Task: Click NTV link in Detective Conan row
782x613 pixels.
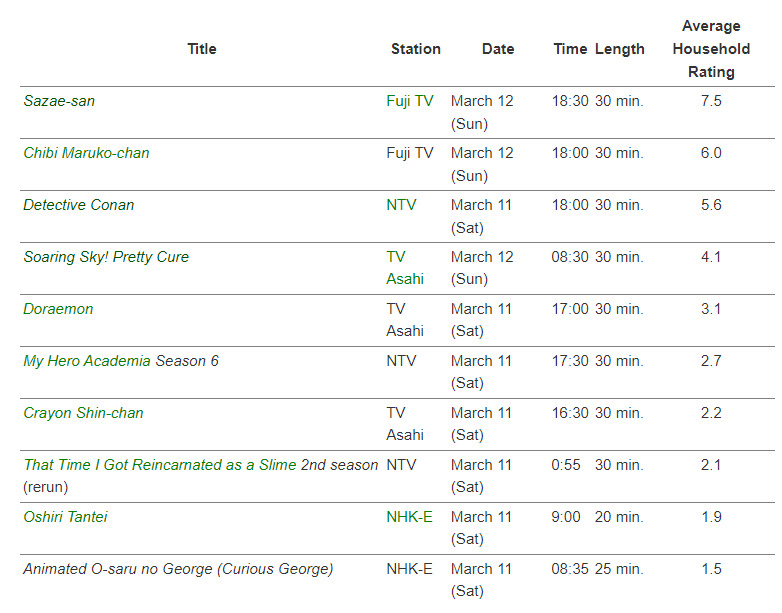Action: (x=401, y=205)
